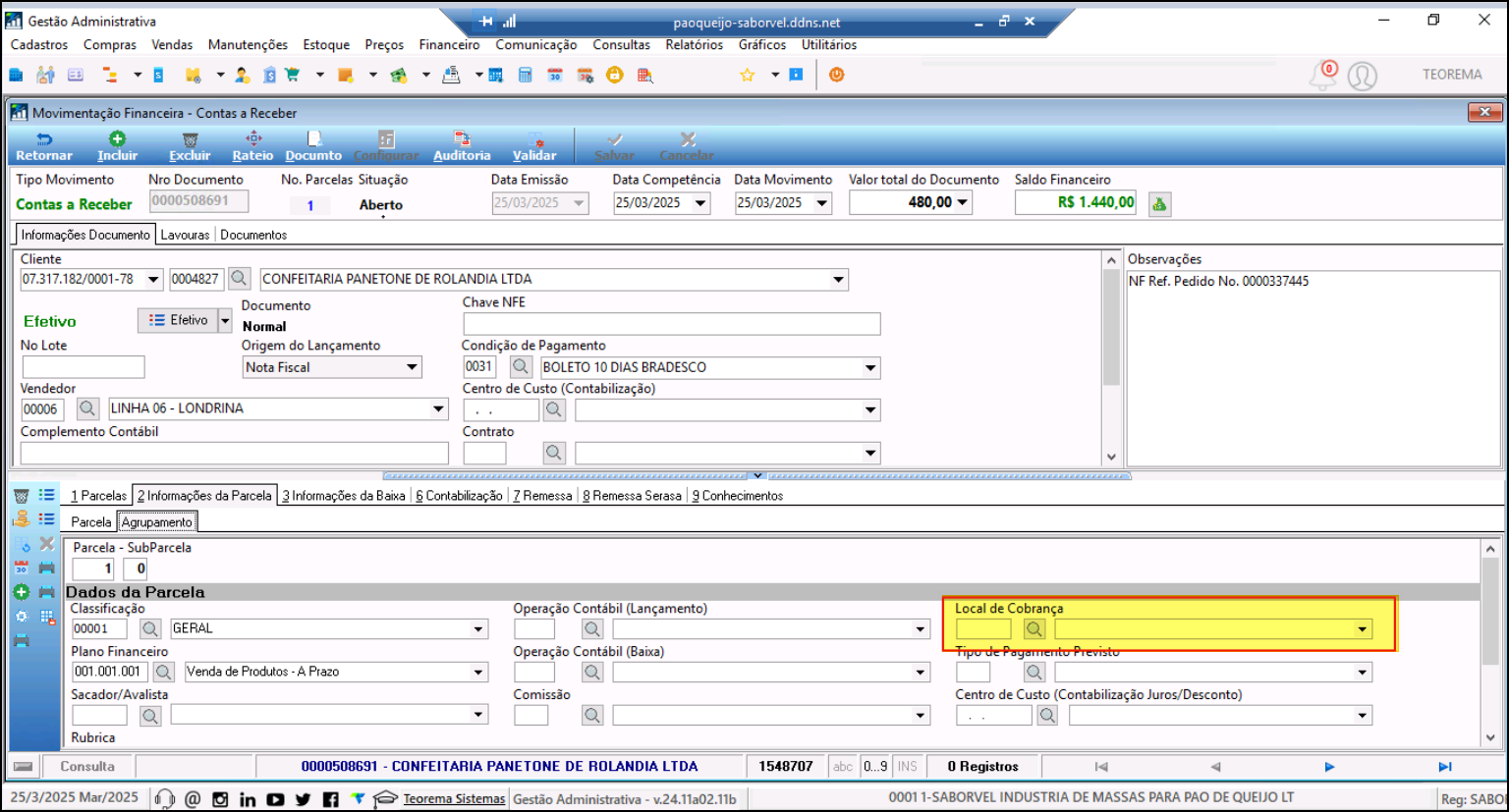Open the Local de Cobrança dropdown list

point(1363,629)
